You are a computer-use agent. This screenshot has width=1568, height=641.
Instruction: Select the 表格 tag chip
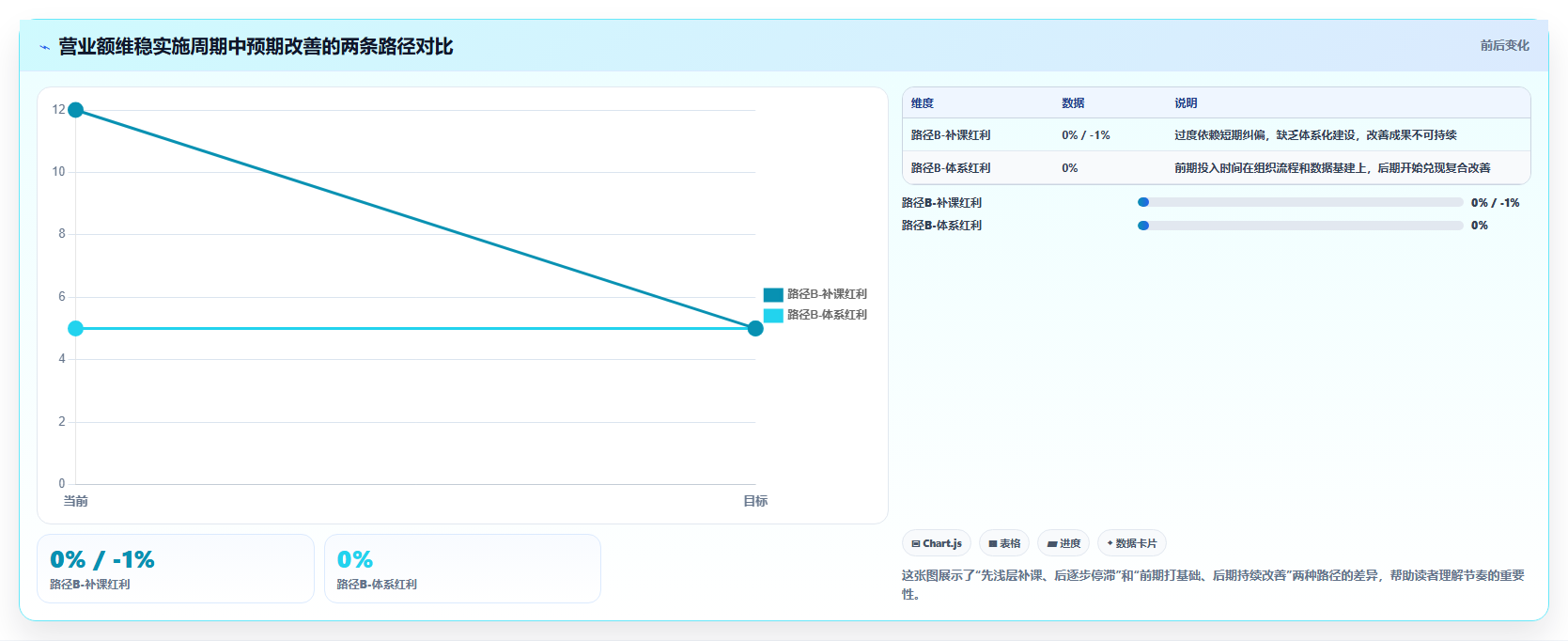[x=1004, y=543]
